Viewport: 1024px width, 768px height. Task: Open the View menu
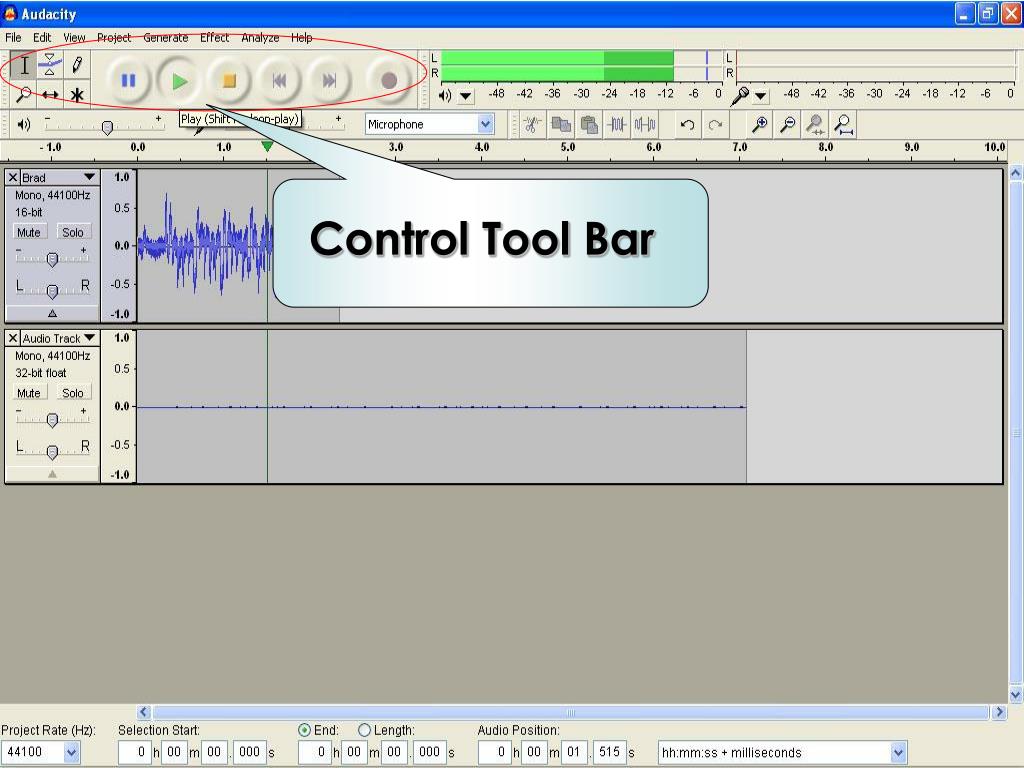point(74,38)
